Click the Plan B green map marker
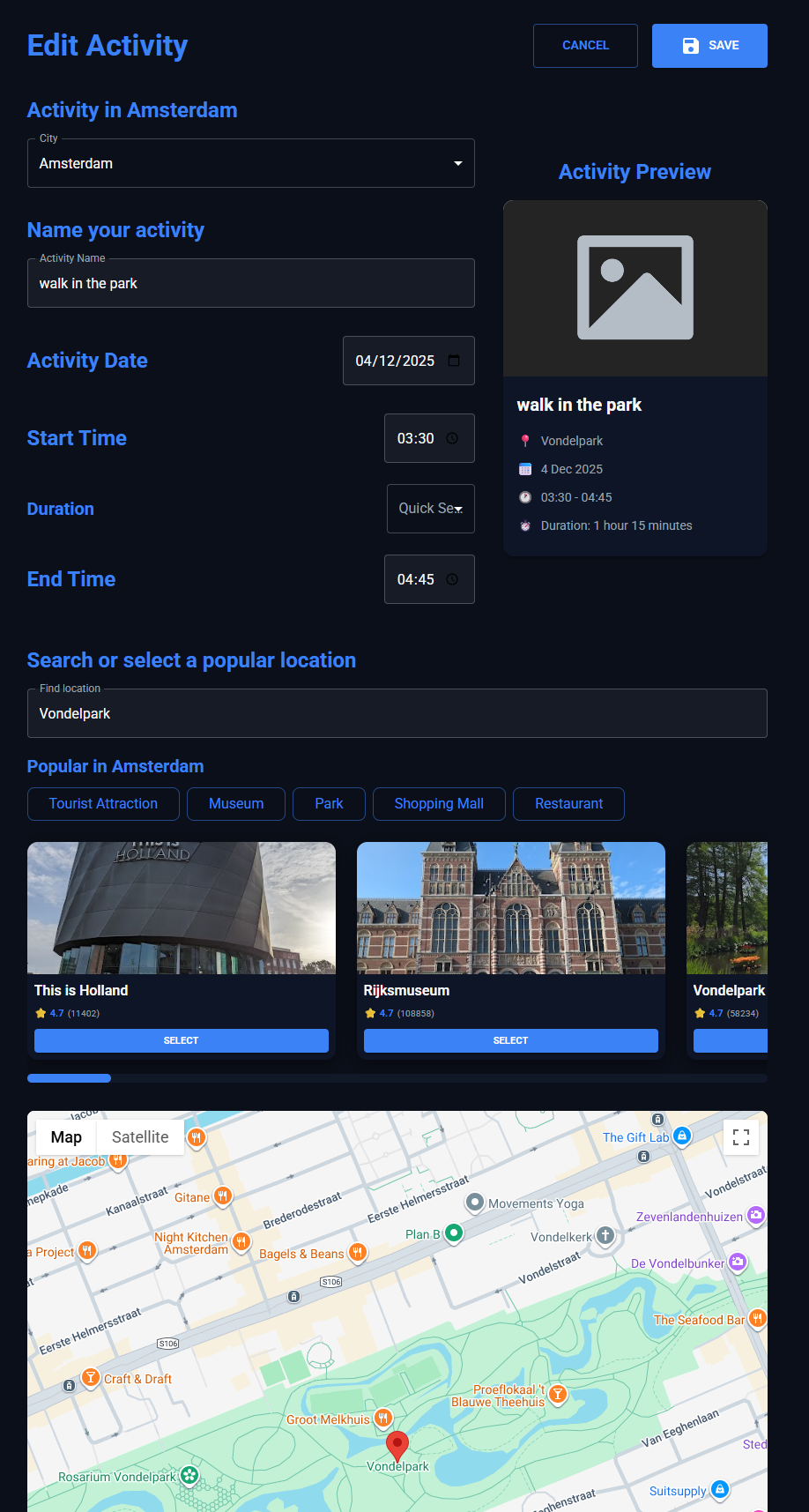The width and height of the screenshot is (809, 1512). pos(454,1233)
